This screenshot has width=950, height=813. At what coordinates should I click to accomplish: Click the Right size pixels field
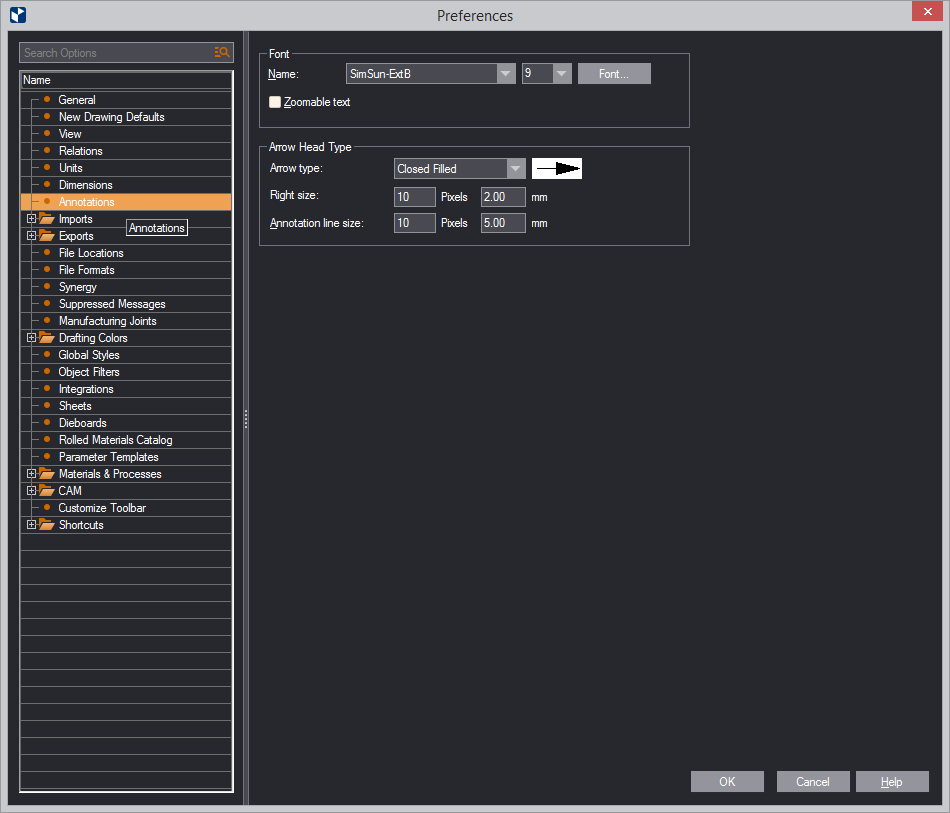tap(414, 197)
